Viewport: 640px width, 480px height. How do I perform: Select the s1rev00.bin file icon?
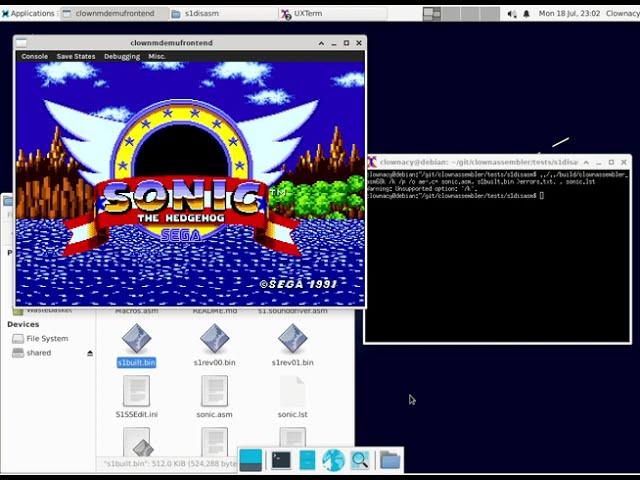click(x=214, y=338)
